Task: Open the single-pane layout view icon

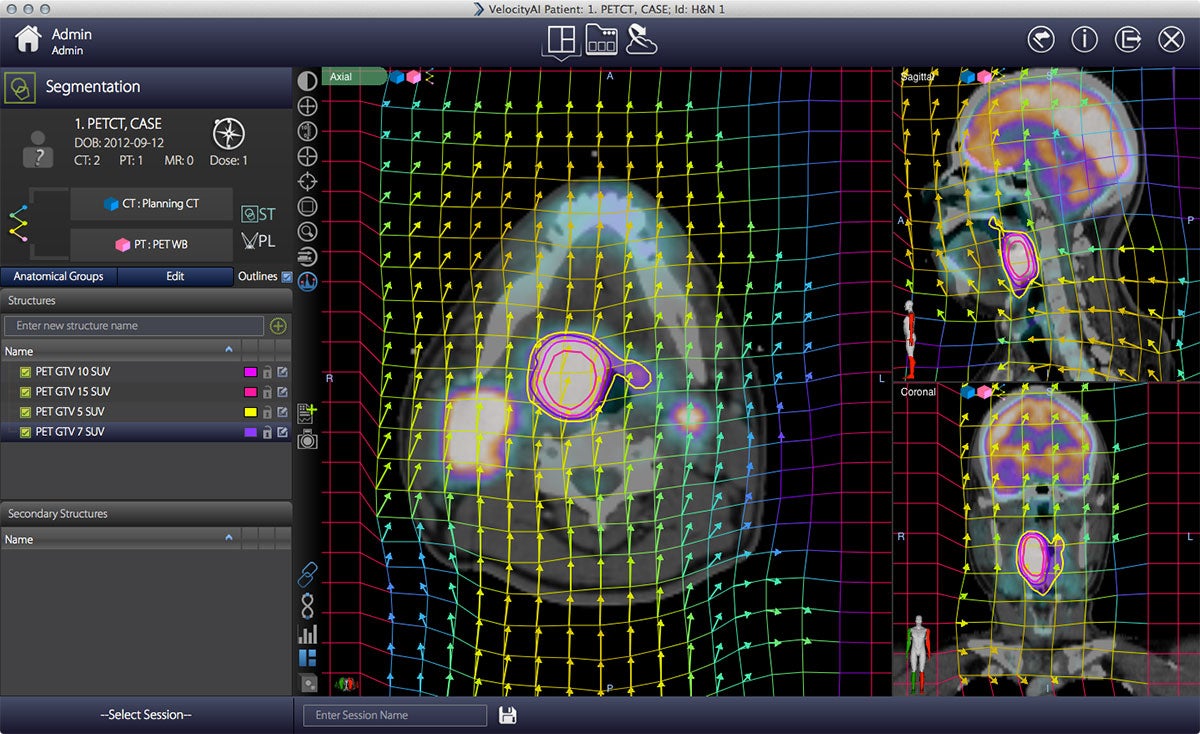Action: (x=560, y=39)
